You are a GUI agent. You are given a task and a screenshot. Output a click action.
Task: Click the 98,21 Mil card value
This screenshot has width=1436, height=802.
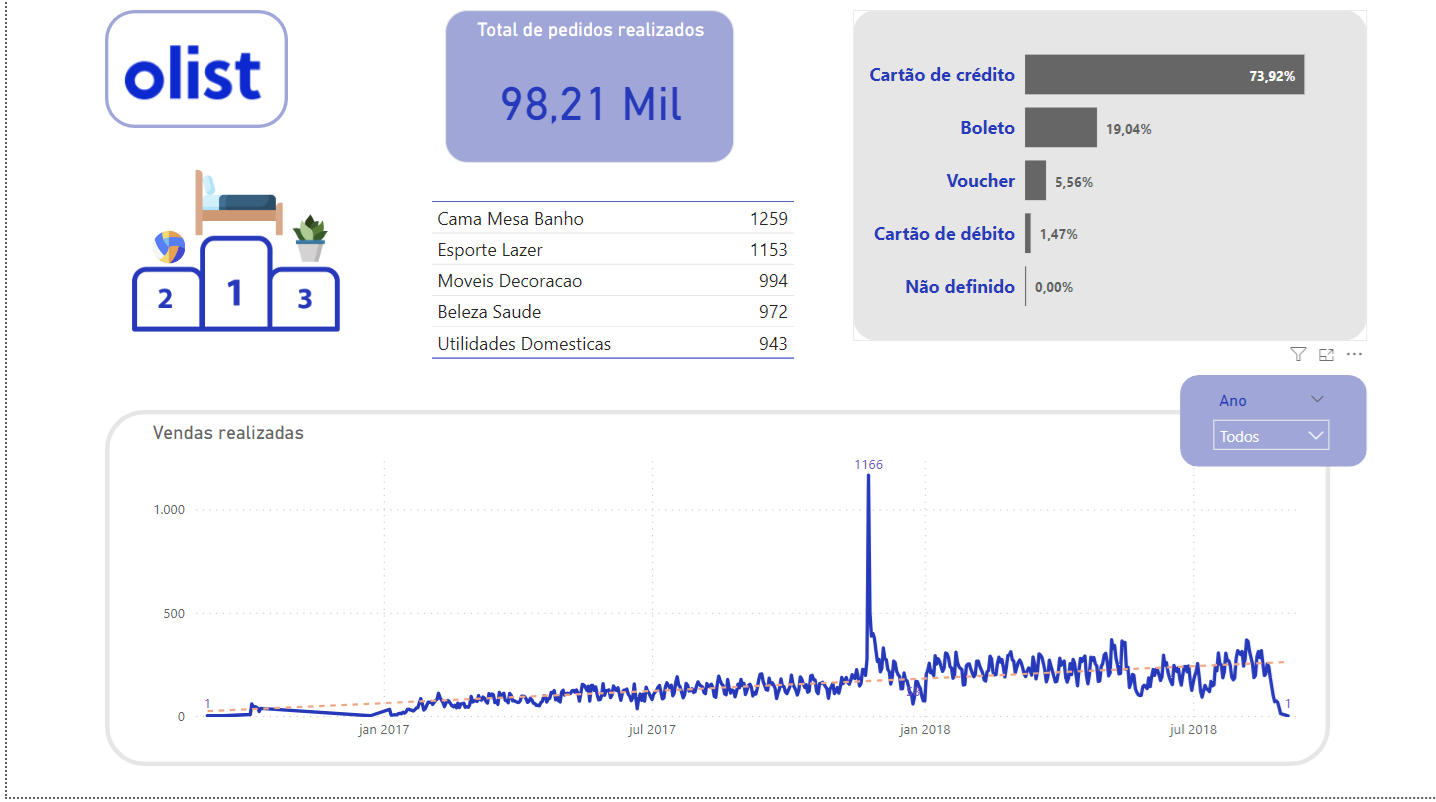[591, 104]
